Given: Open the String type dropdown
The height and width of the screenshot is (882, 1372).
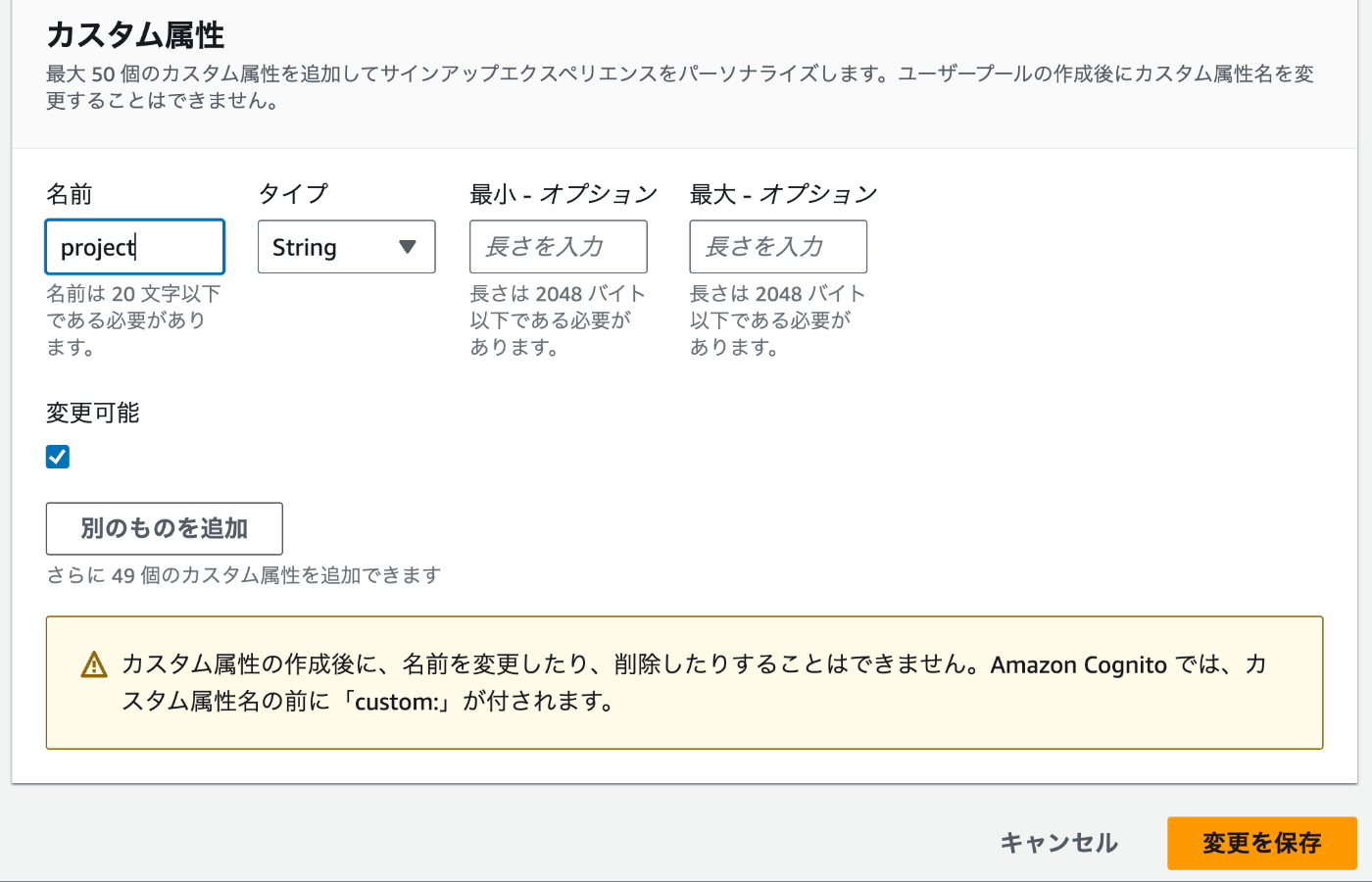Looking at the screenshot, I should tap(346, 247).
